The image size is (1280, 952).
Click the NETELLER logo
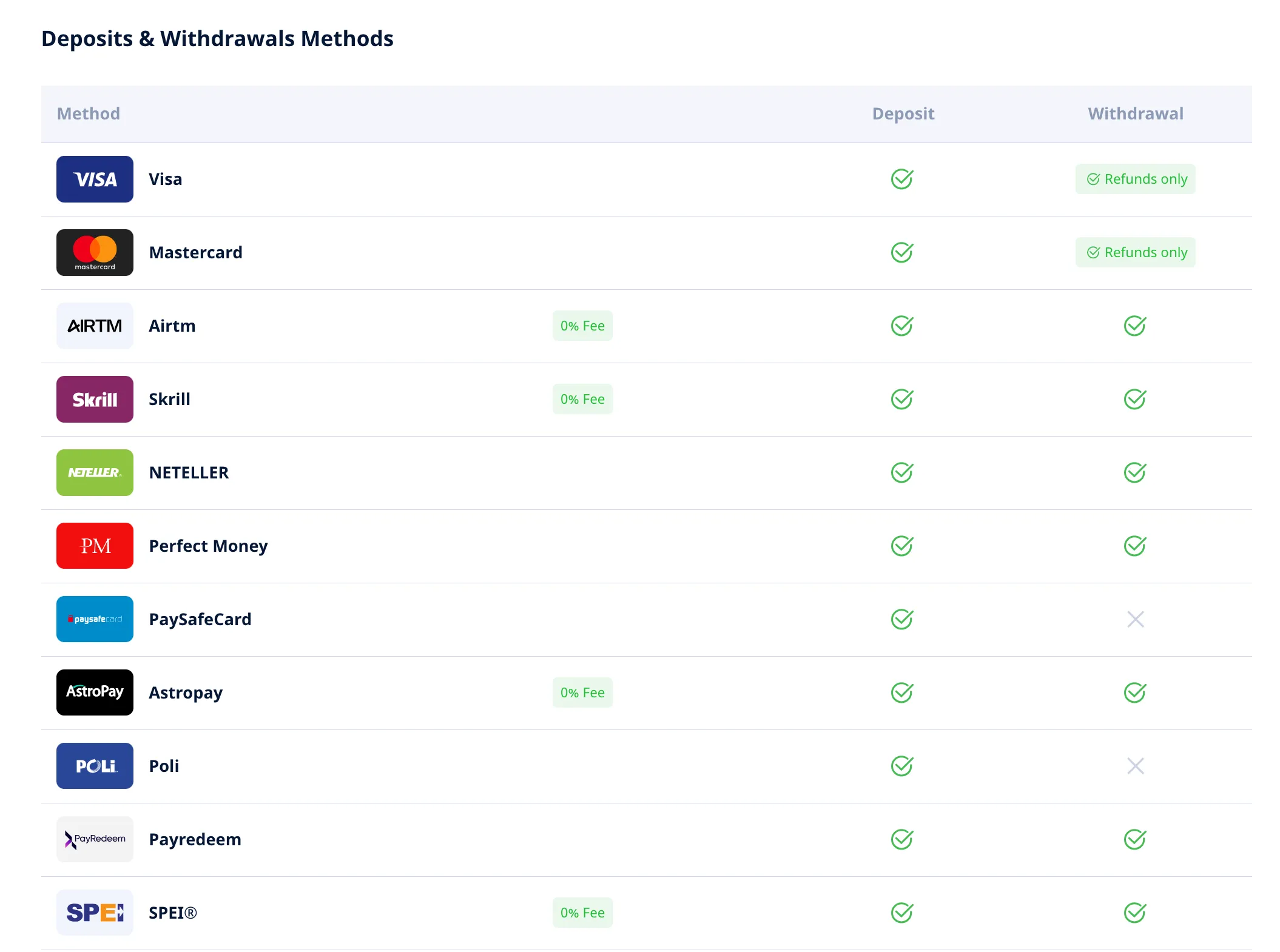[95, 472]
